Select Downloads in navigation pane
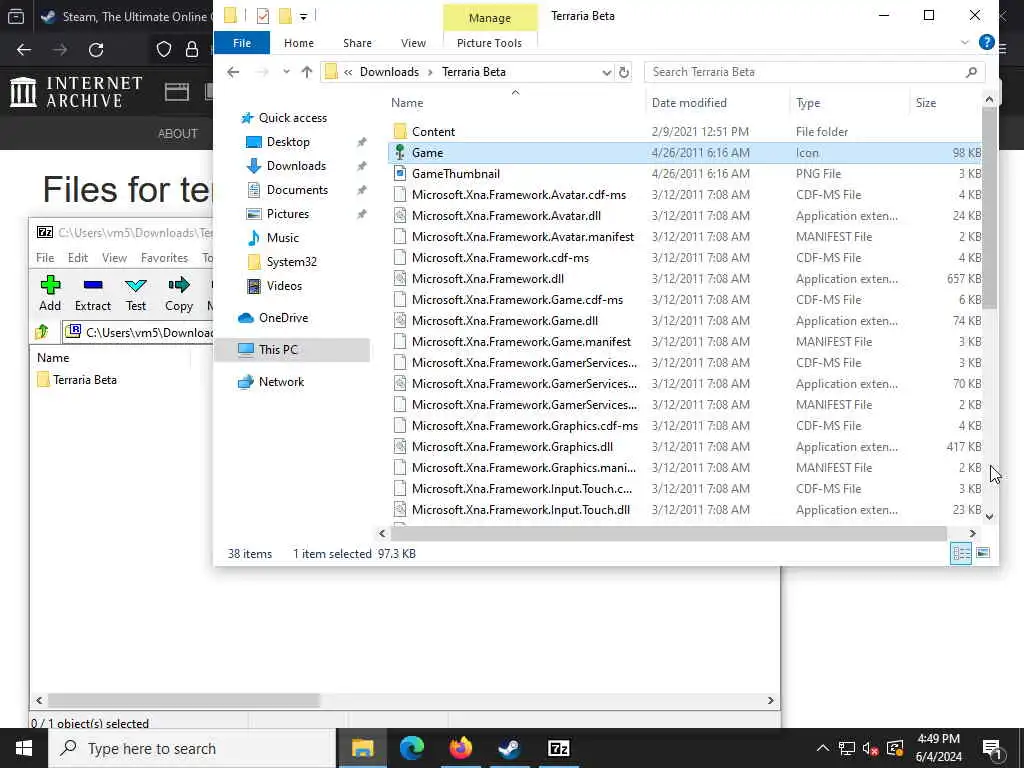The image size is (1024, 768). click(296, 166)
